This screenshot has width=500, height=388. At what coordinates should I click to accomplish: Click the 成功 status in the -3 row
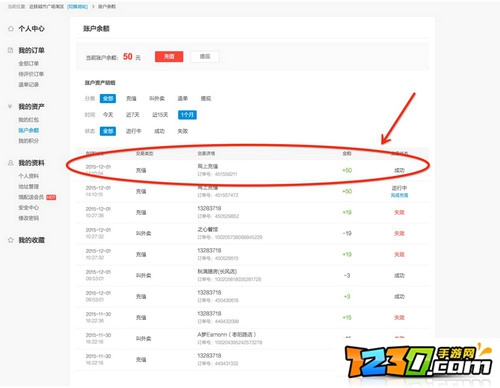[x=399, y=275]
